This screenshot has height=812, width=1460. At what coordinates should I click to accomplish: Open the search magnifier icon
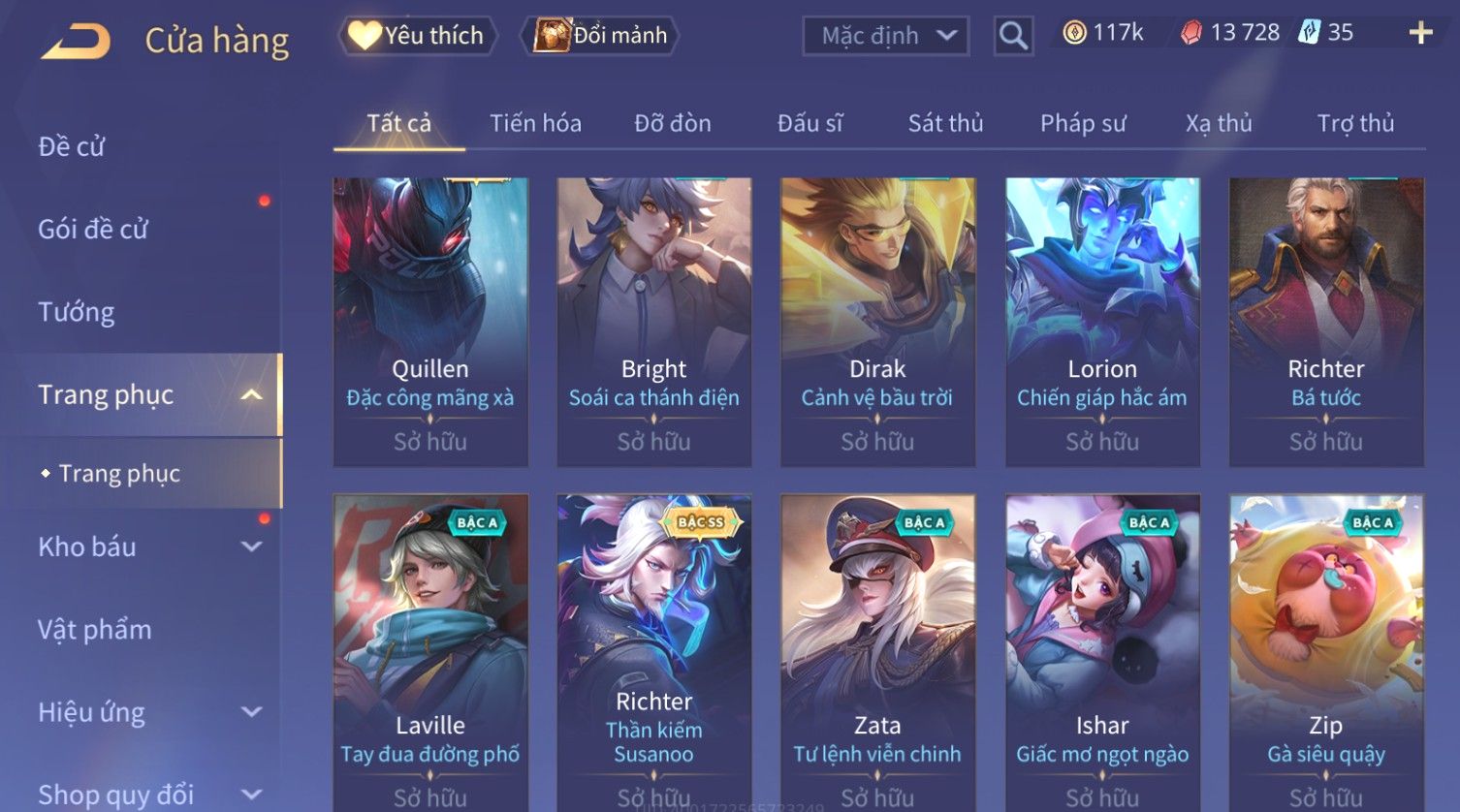tap(1013, 36)
